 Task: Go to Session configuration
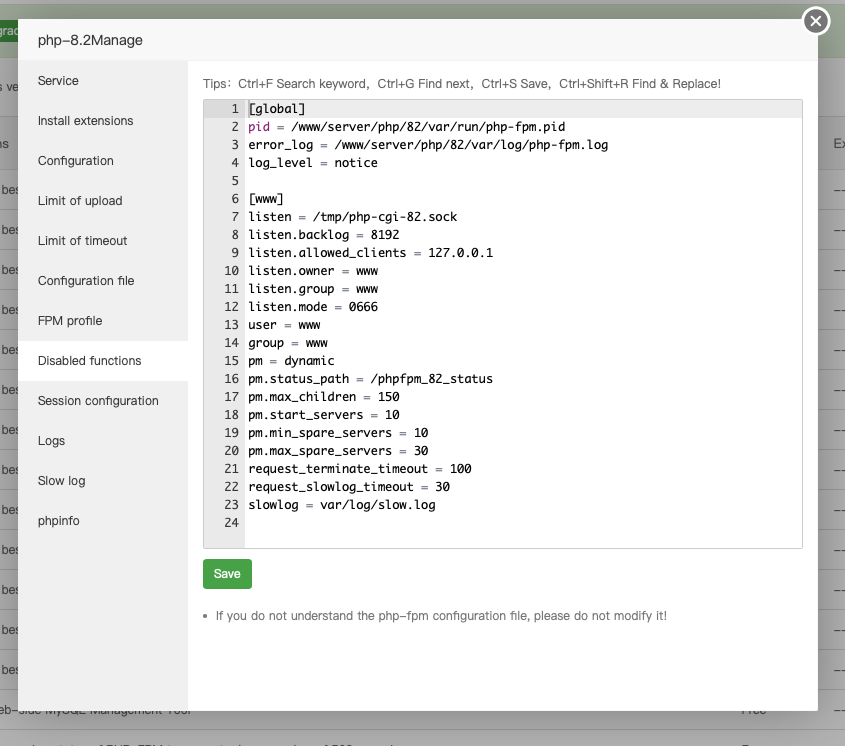[x=98, y=401]
